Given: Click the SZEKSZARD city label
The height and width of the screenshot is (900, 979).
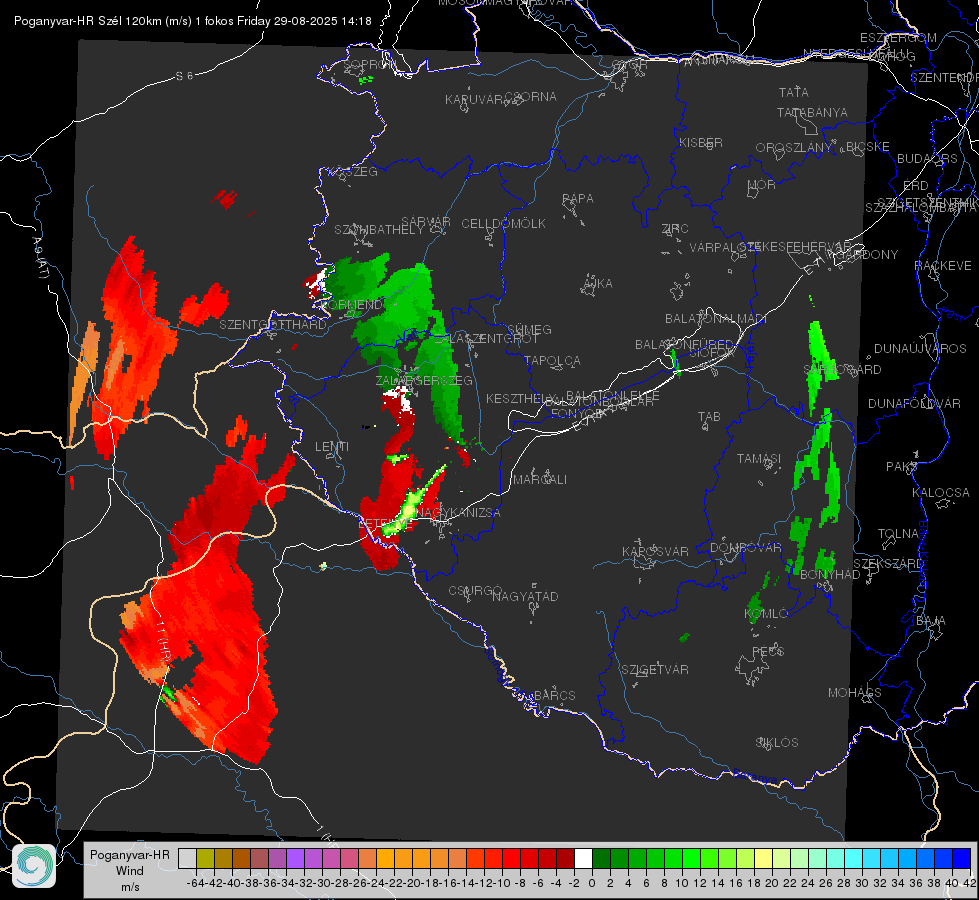Looking at the screenshot, I should (x=888, y=564).
